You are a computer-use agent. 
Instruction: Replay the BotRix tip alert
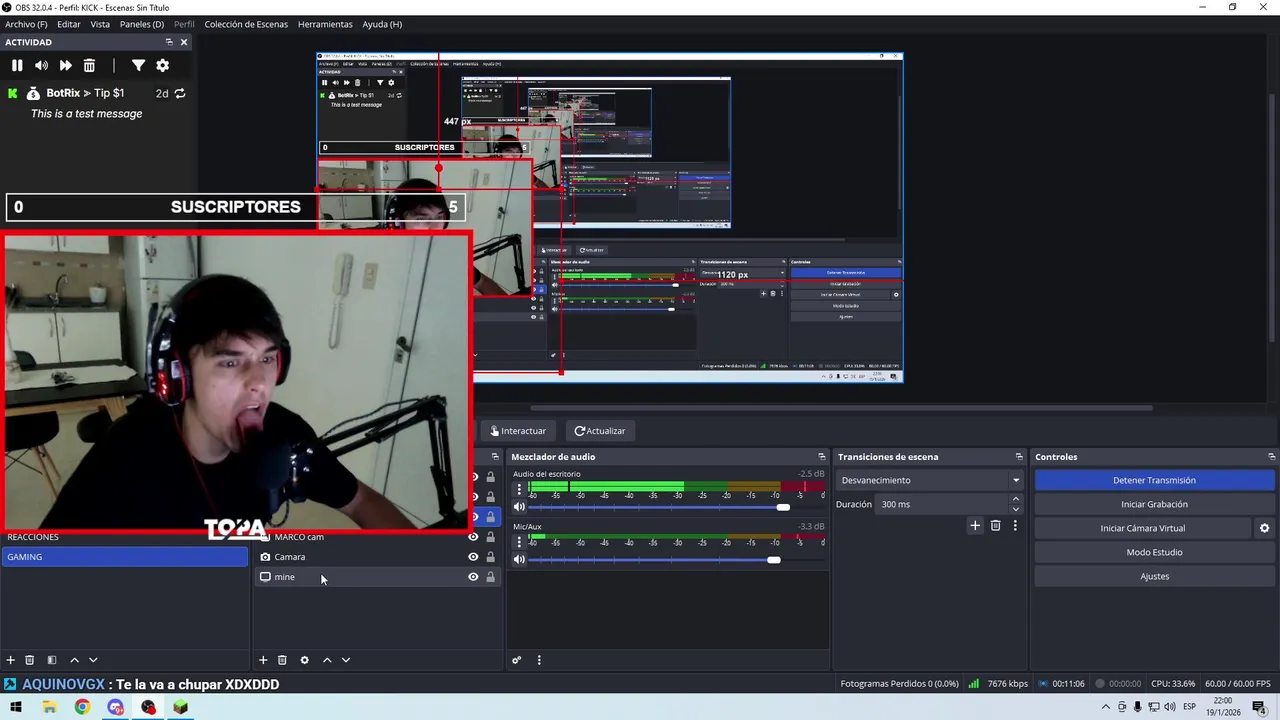pyautogui.click(x=180, y=93)
